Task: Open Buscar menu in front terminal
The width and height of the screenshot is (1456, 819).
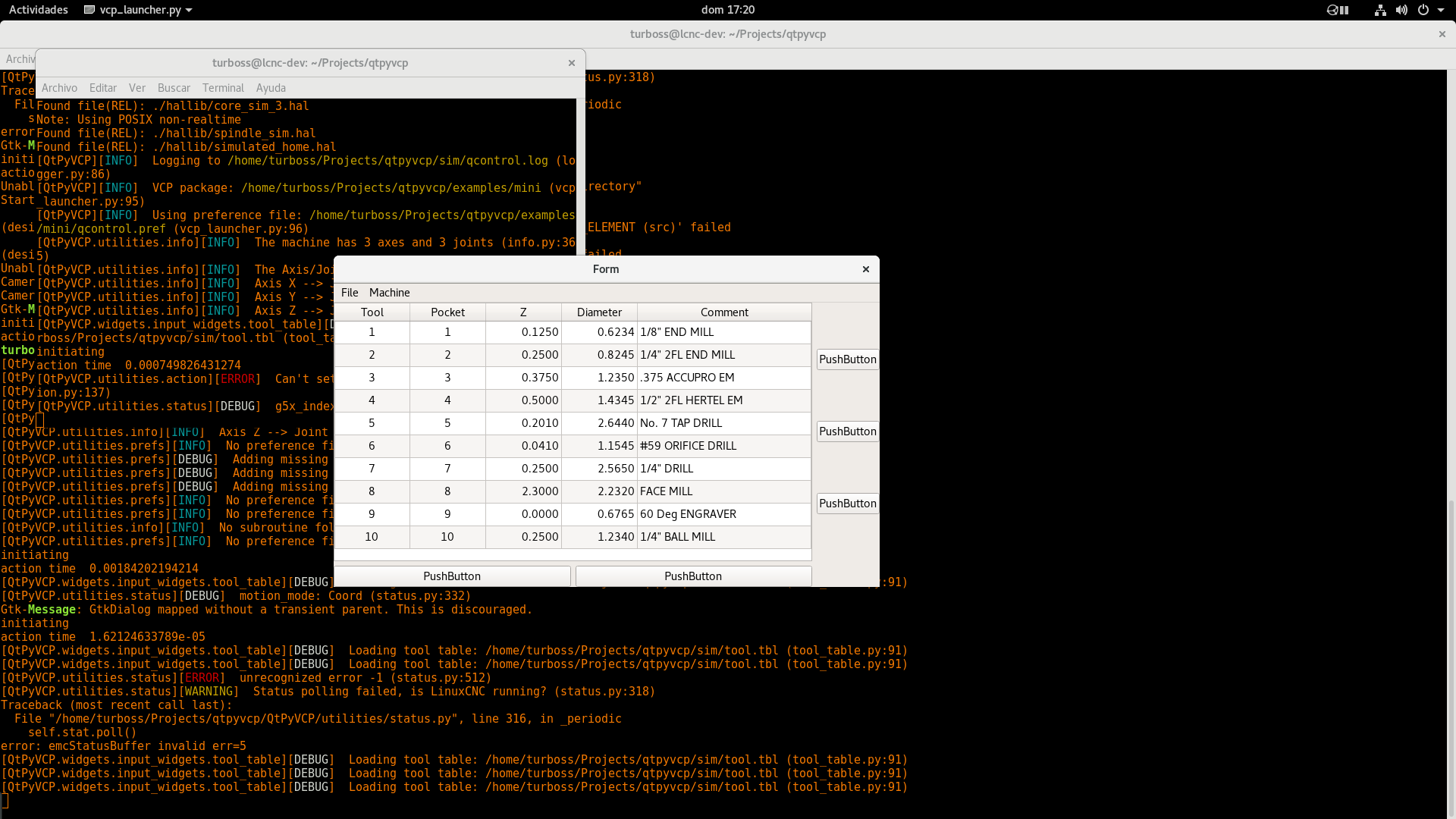Action: [x=174, y=88]
